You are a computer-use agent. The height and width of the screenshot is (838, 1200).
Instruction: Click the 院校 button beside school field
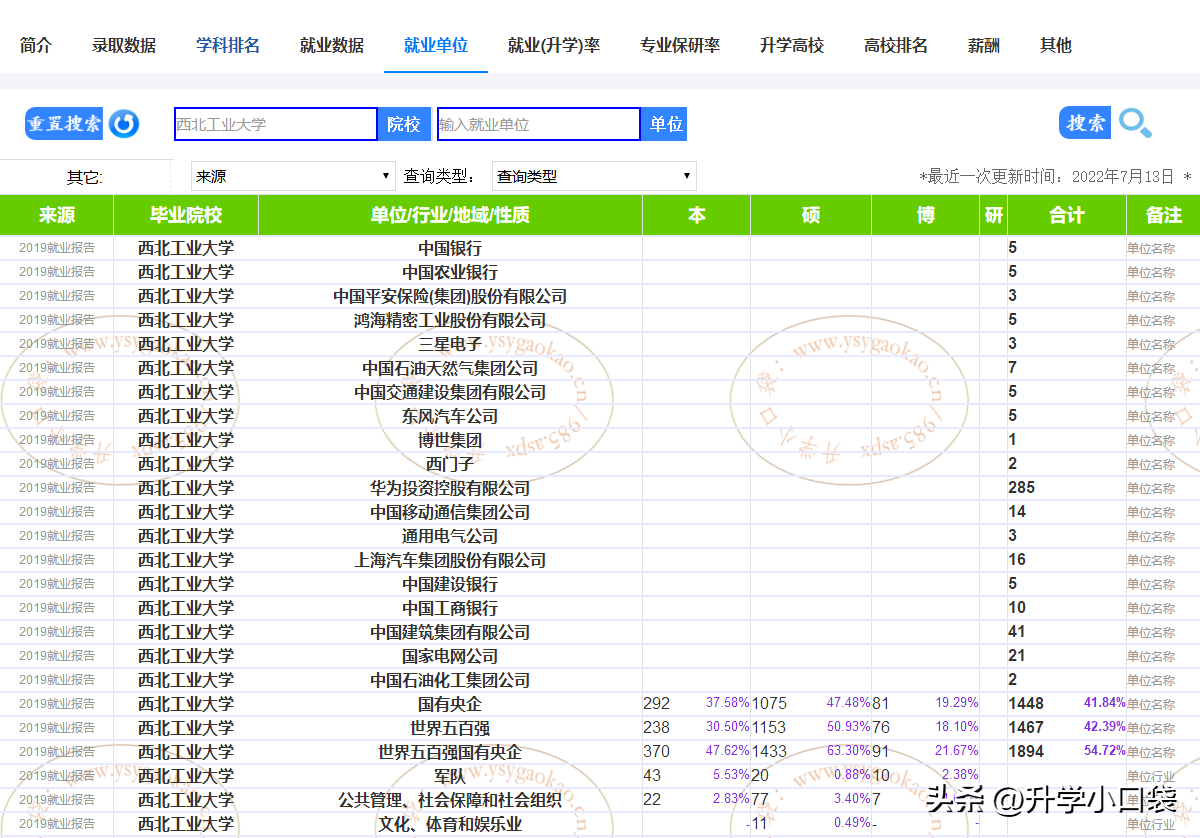click(x=404, y=124)
